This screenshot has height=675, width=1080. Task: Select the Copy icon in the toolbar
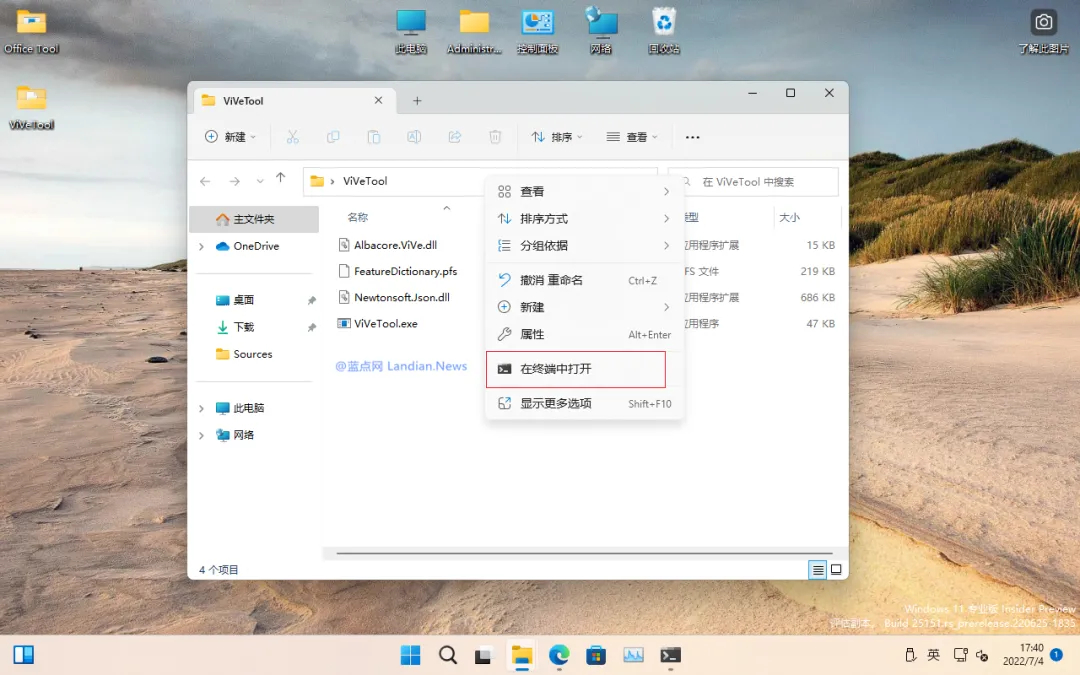333,137
